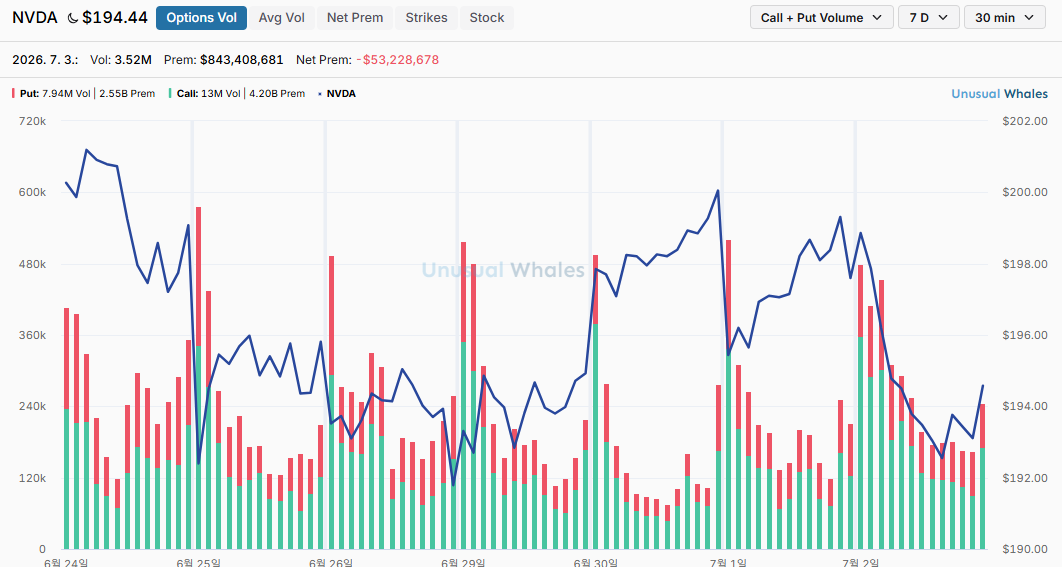Viewport: 1062px width, 567px height.
Task: Click the tallest volume bar near 6월 25일
Action: click(x=198, y=378)
